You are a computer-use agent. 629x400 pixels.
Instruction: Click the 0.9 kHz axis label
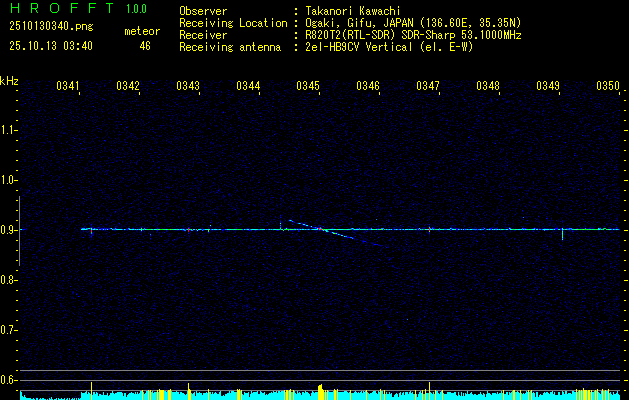(7, 230)
